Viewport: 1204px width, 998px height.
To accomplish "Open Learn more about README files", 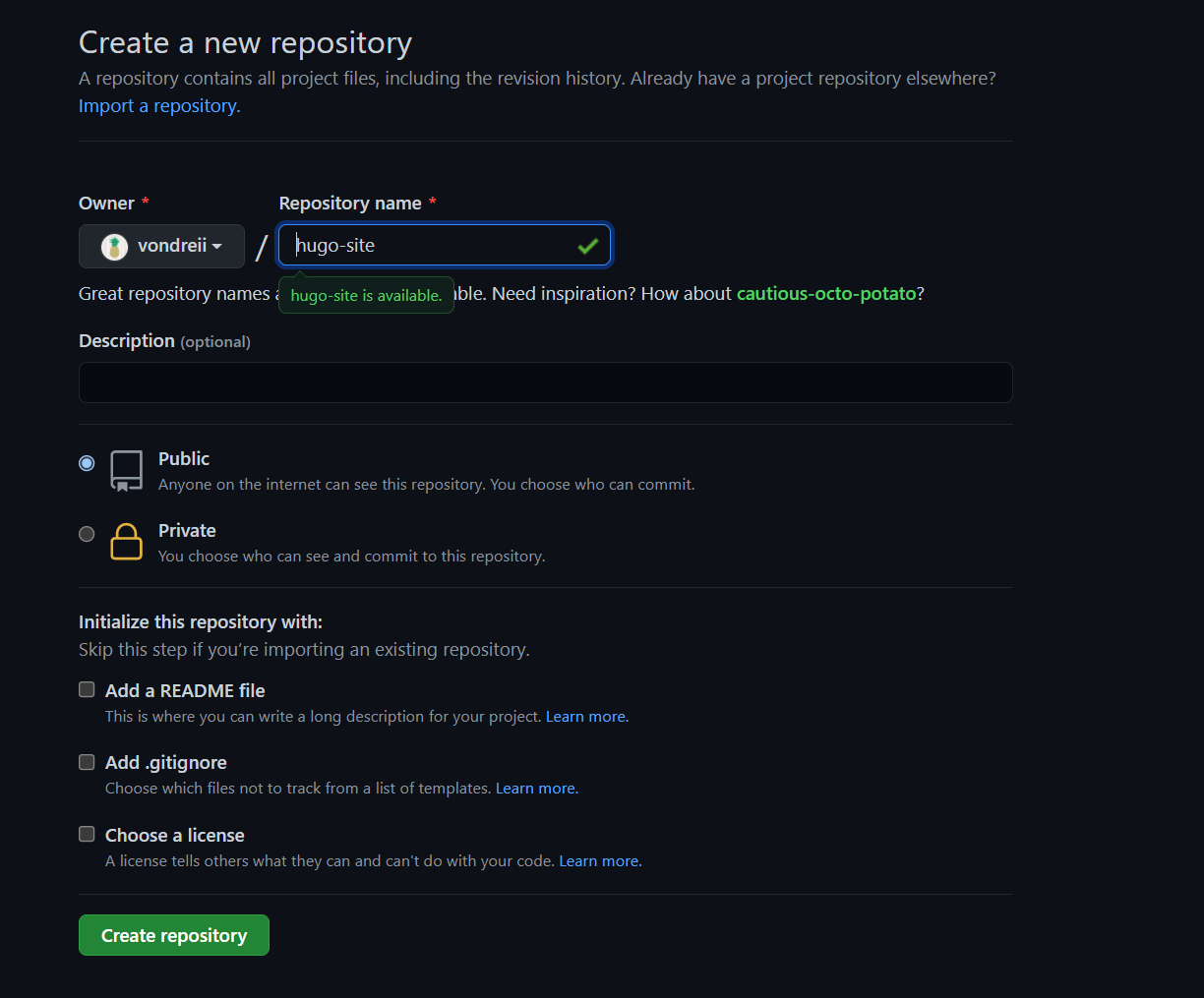I will tap(586, 716).
